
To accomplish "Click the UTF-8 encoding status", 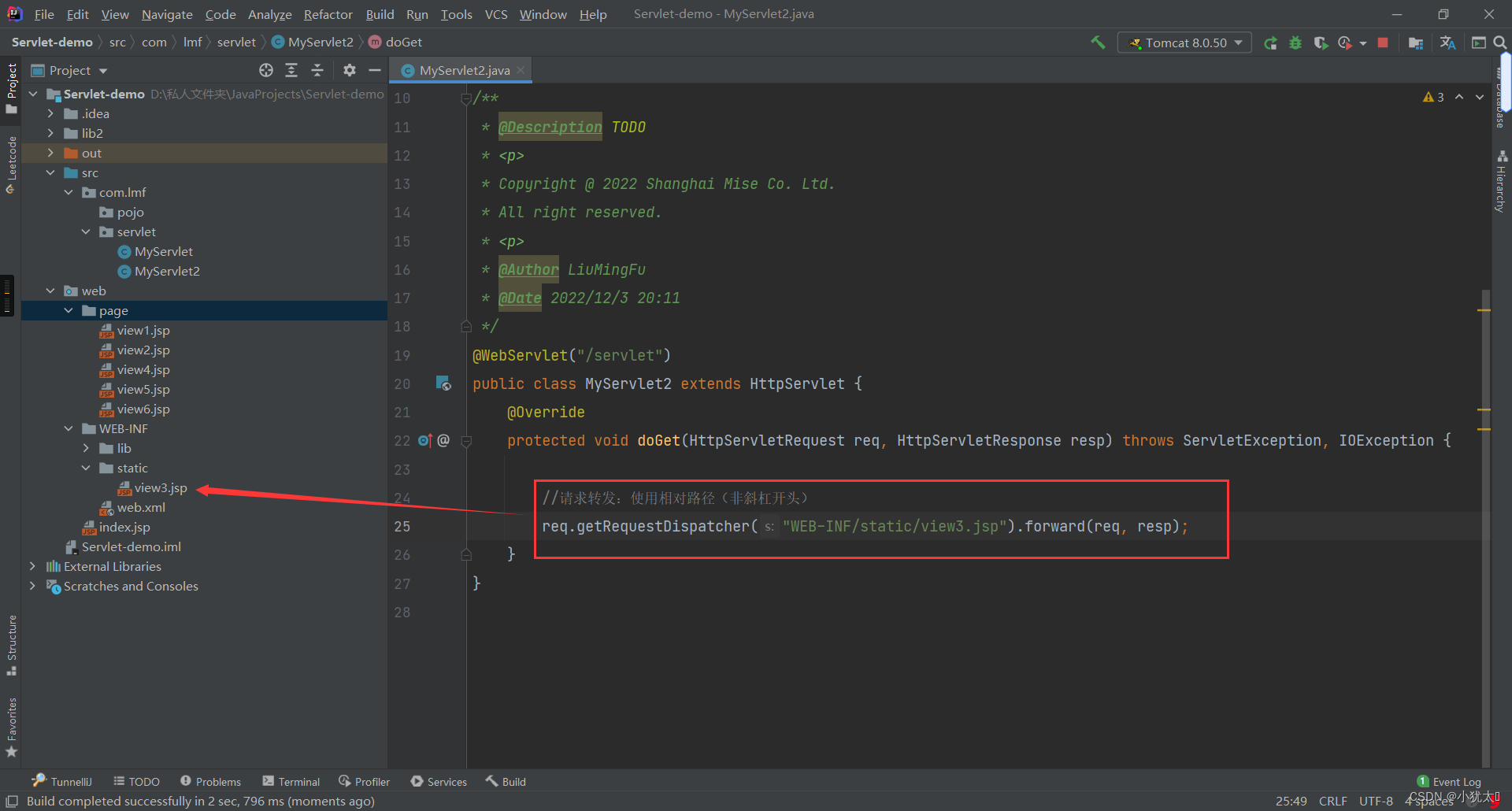I will click(x=1376, y=801).
